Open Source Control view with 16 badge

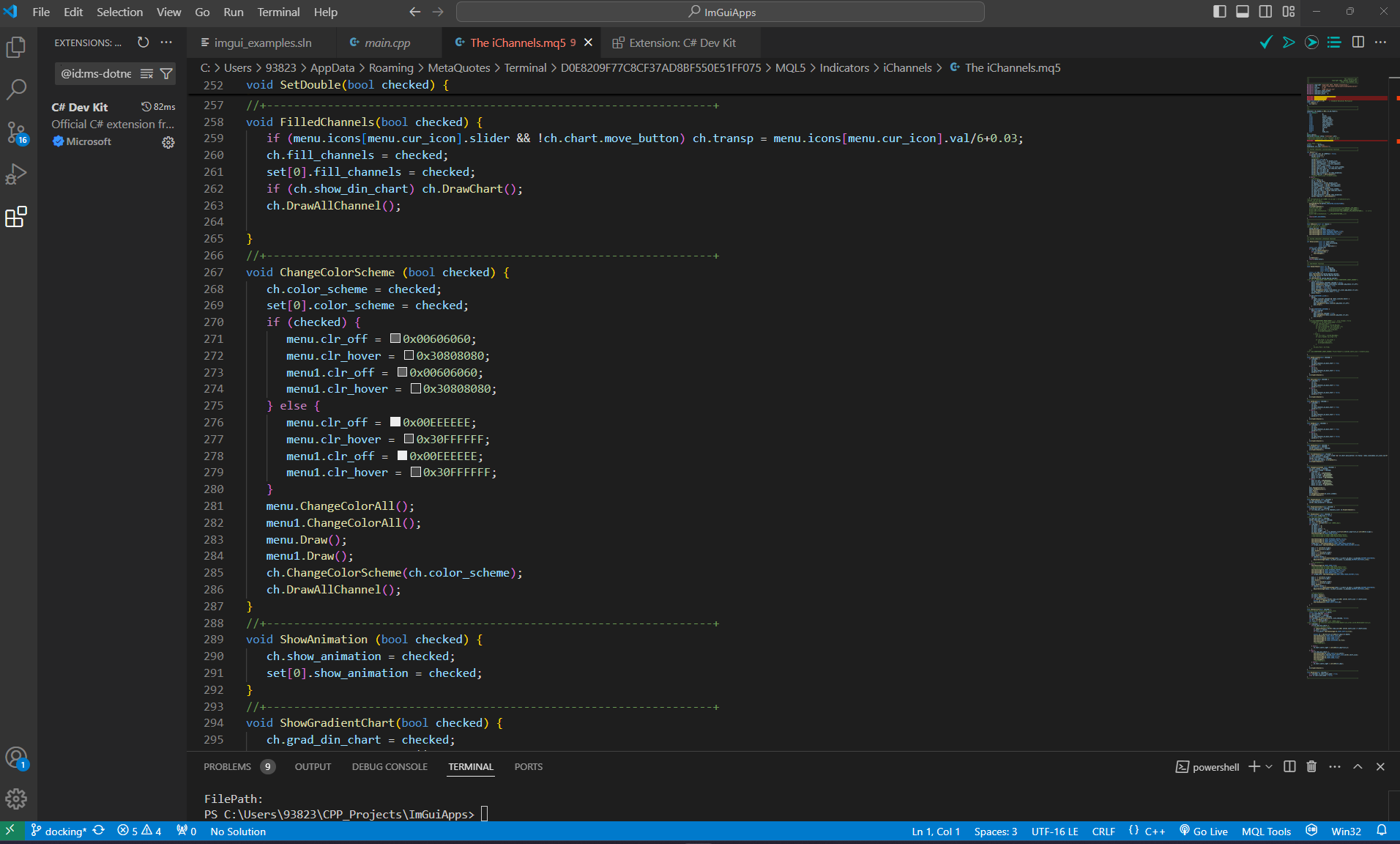16,133
